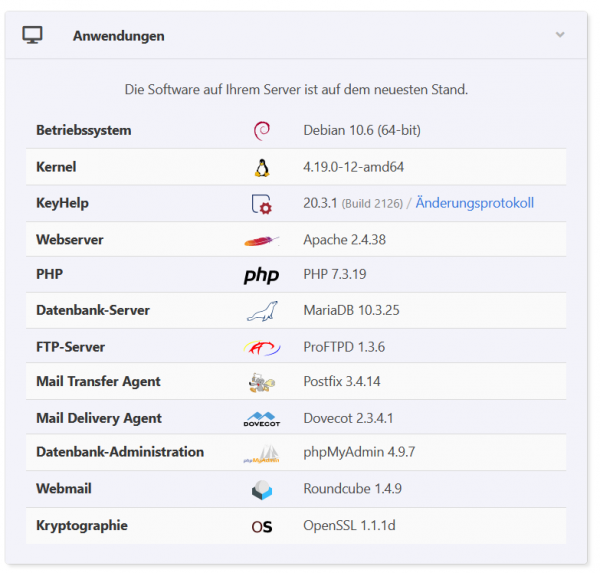
Task: Click the Datenbank-Administration row label
Action: [120, 452]
